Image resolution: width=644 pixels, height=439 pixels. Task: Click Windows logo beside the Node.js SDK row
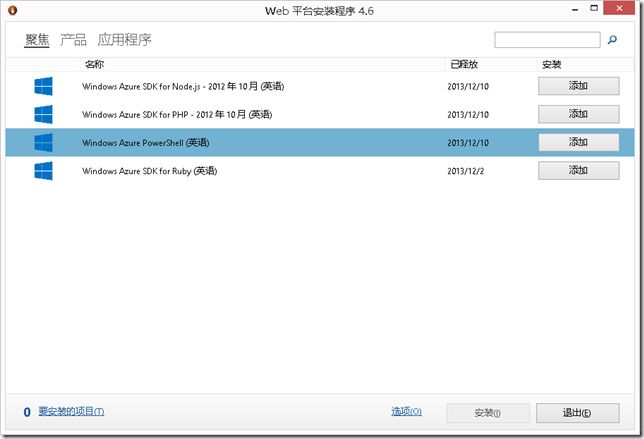click(x=44, y=86)
